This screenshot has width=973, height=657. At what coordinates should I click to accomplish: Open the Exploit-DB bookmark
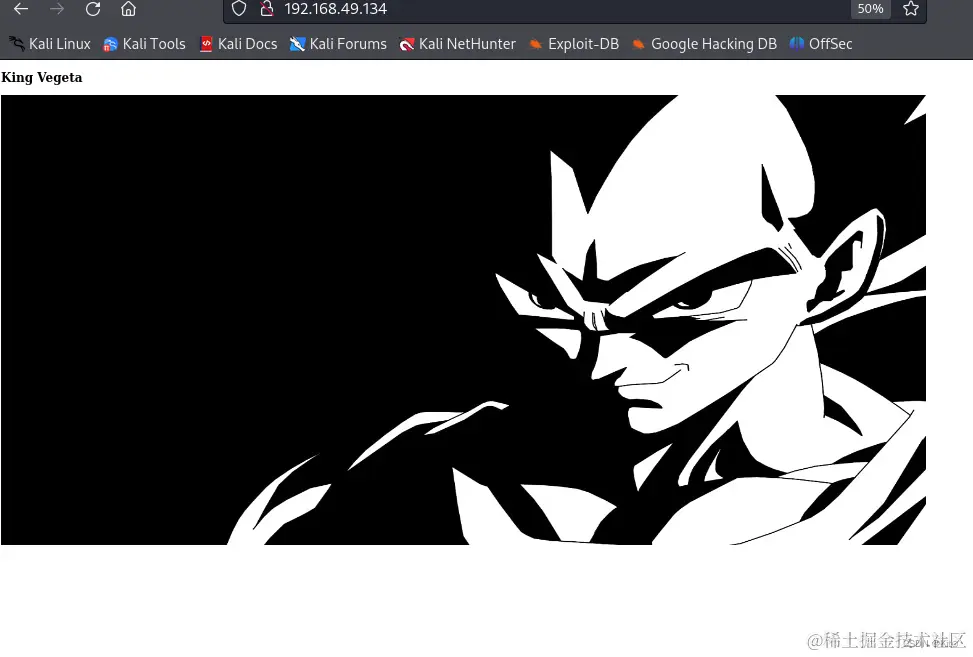(x=574, y=44)
